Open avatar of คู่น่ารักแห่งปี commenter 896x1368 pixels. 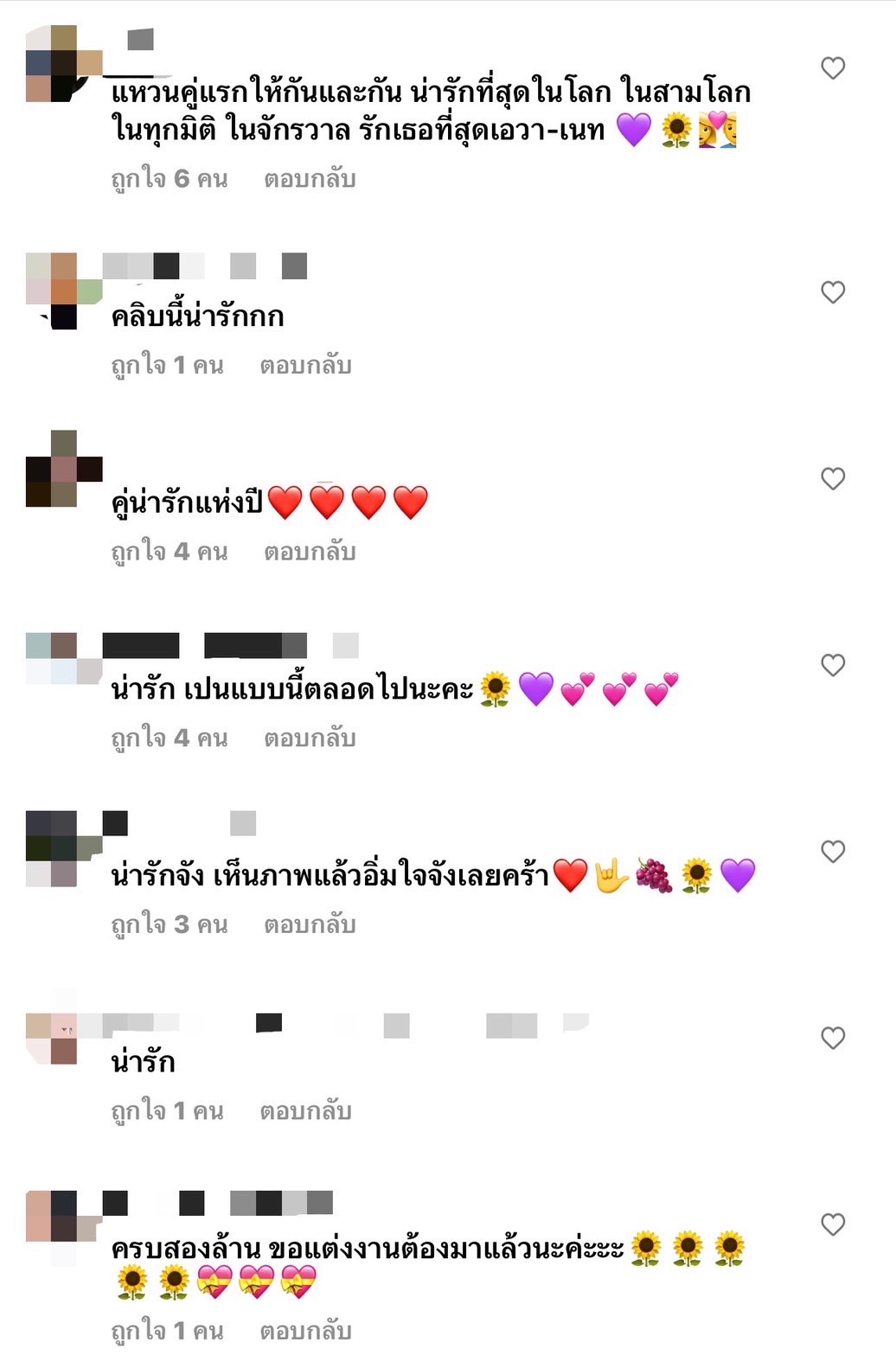(x=64, y=468)
